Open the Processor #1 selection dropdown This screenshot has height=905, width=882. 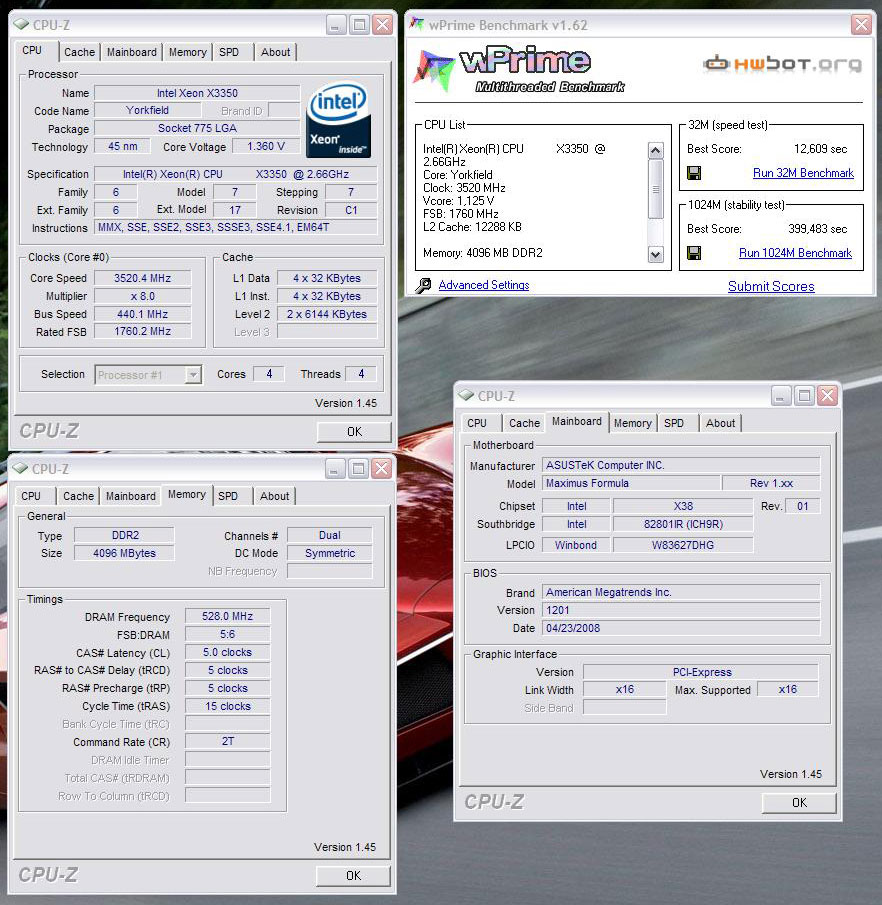[x=193, y=375]
